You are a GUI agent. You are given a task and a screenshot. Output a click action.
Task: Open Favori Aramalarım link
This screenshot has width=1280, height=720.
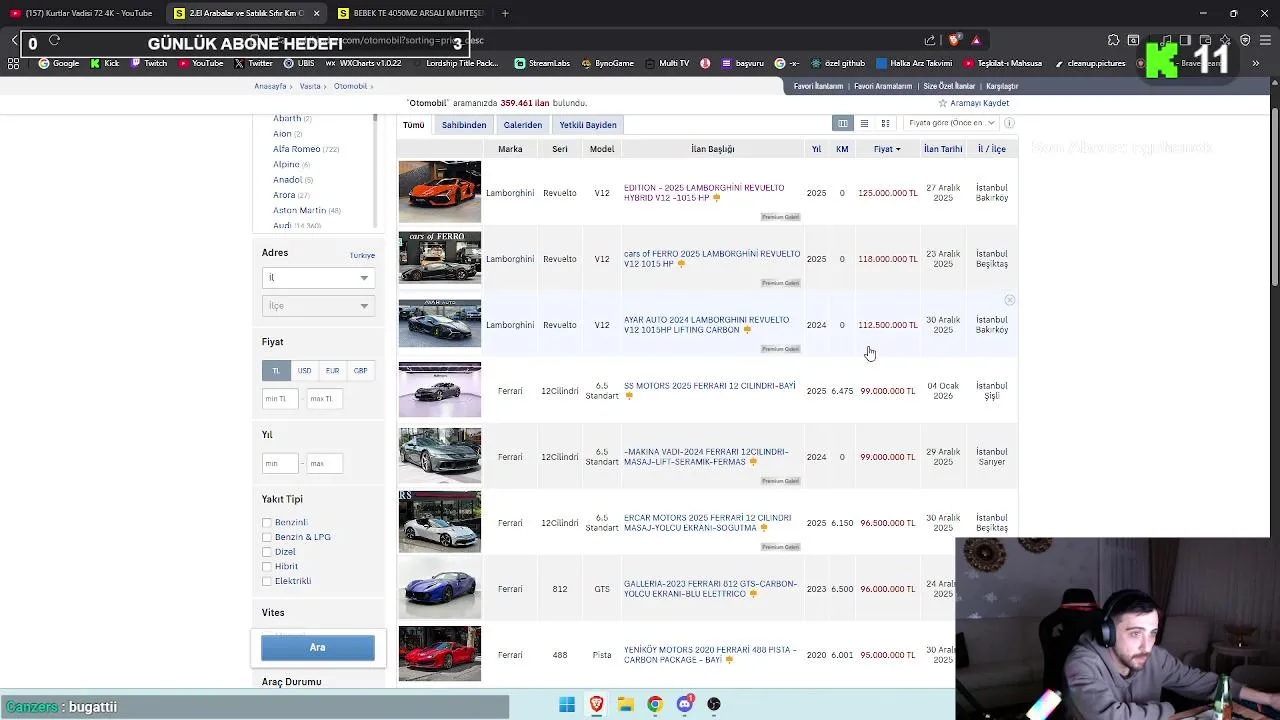[x=883, y=86]
